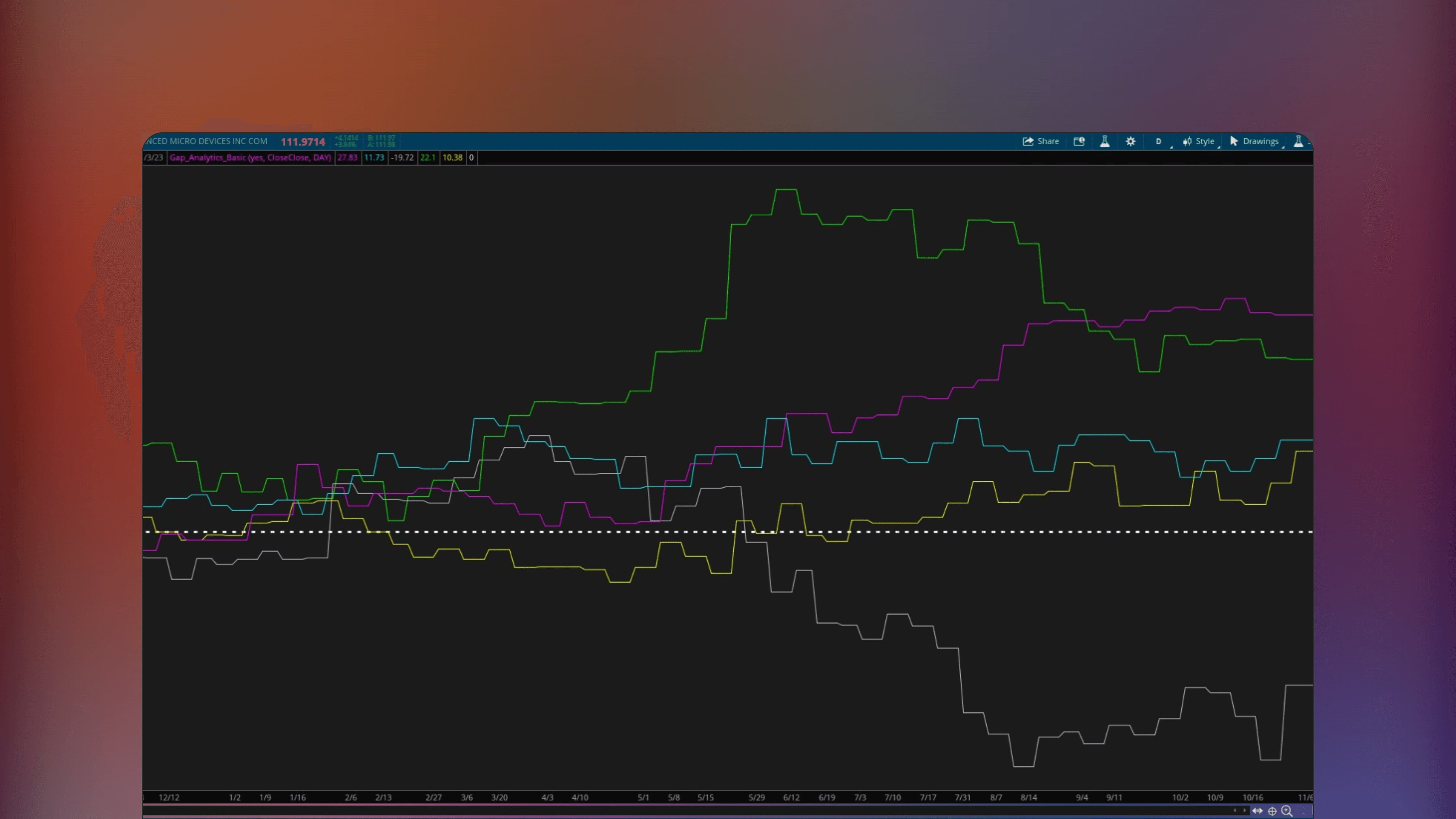Click the chart snapshot icon beside Share
This screenshot has width=1456, height=819.
[x=1080, y=141]
